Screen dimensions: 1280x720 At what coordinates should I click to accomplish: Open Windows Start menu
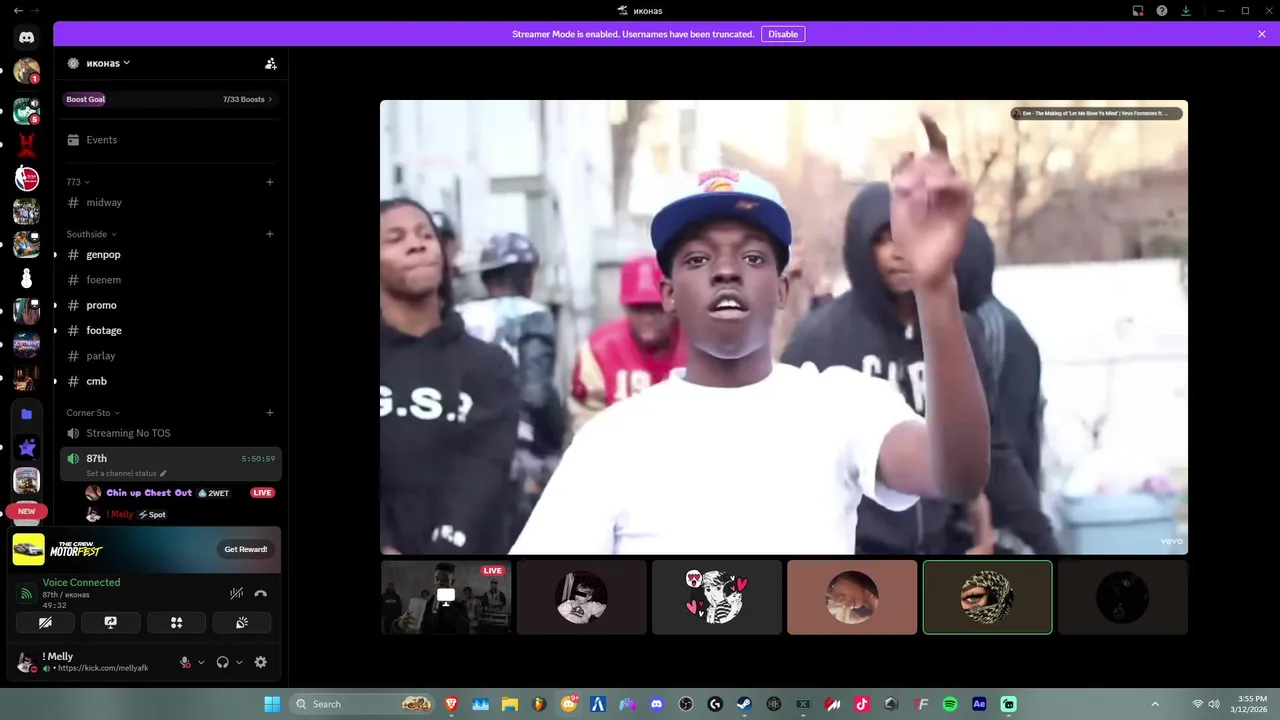coord(272,704)
